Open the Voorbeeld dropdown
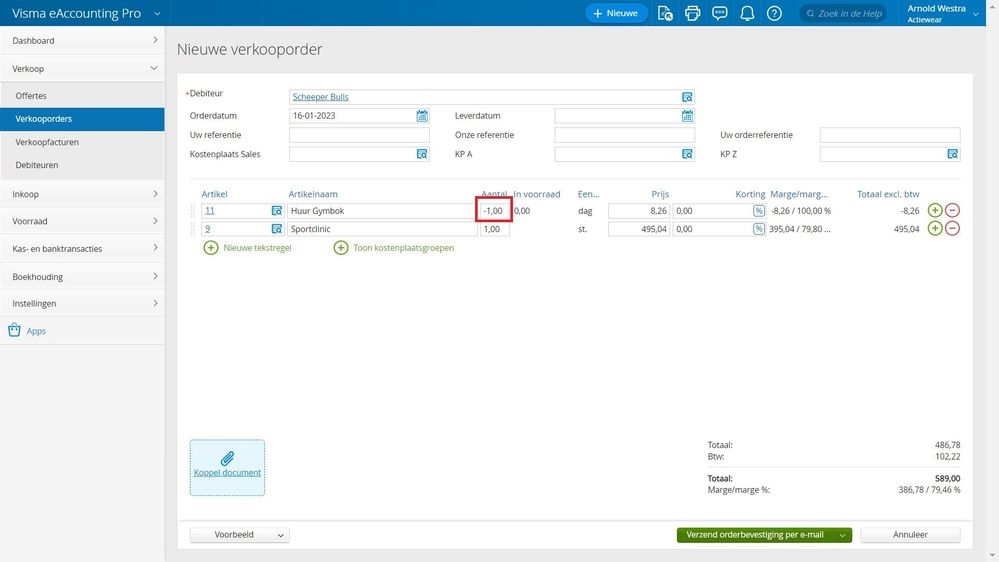Viewport: 999px width, 562px height. click(240, 535)
